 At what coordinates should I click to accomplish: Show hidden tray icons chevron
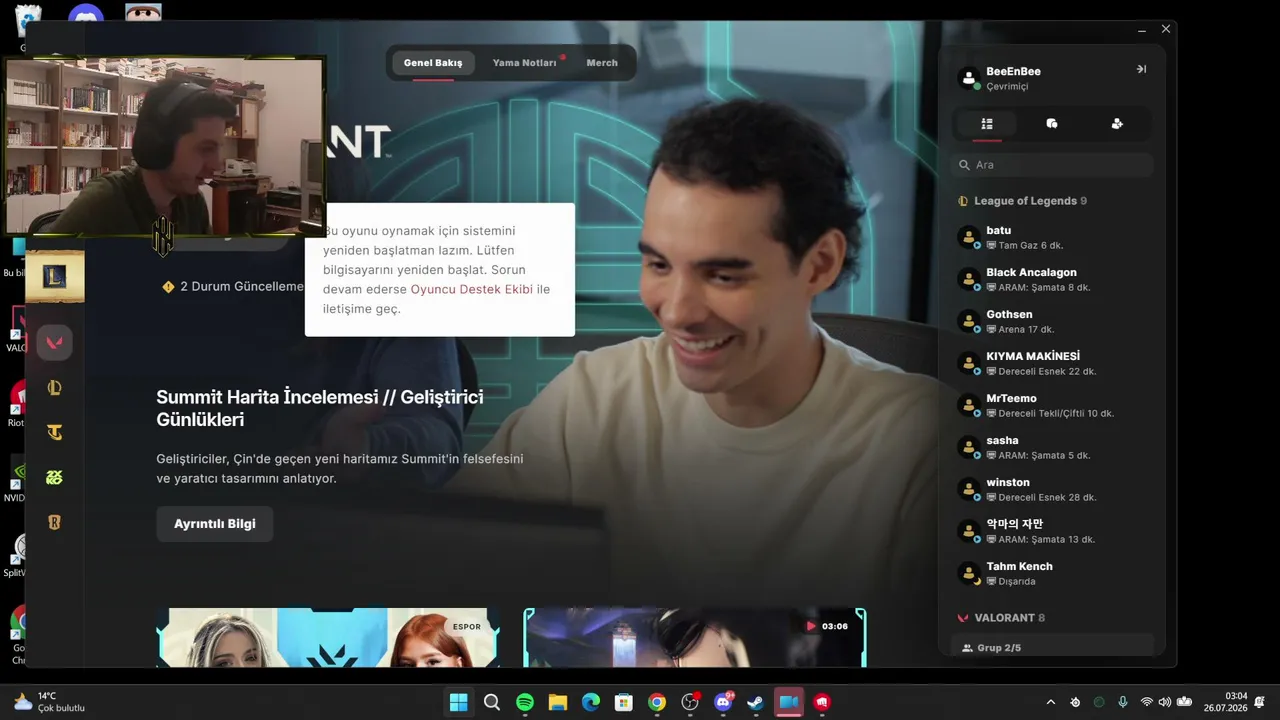(x=1050, y=702)
